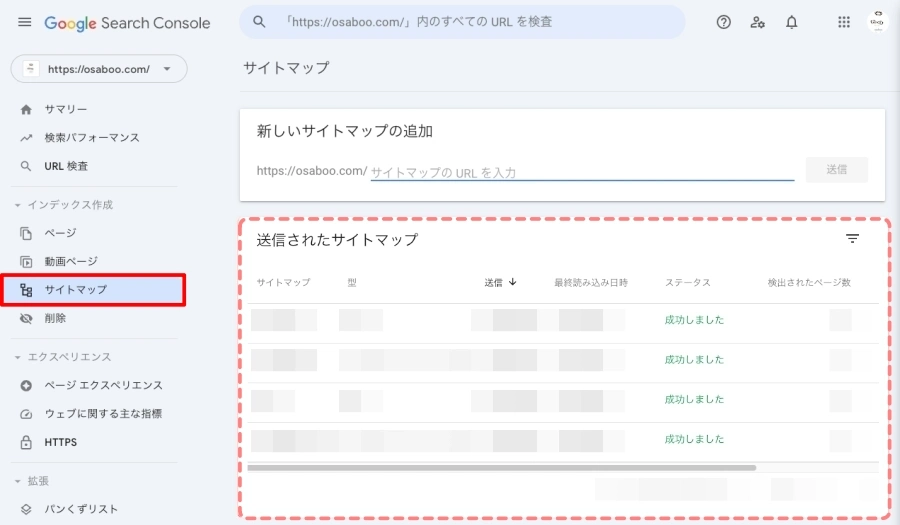Click the search magnifier icon in URL inspection bar
Screen dimensions: 900x525
259,22
